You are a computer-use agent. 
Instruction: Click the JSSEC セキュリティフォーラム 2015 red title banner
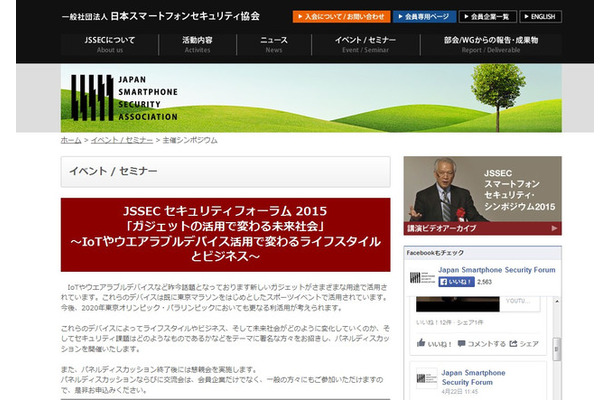tap(226, 235)
